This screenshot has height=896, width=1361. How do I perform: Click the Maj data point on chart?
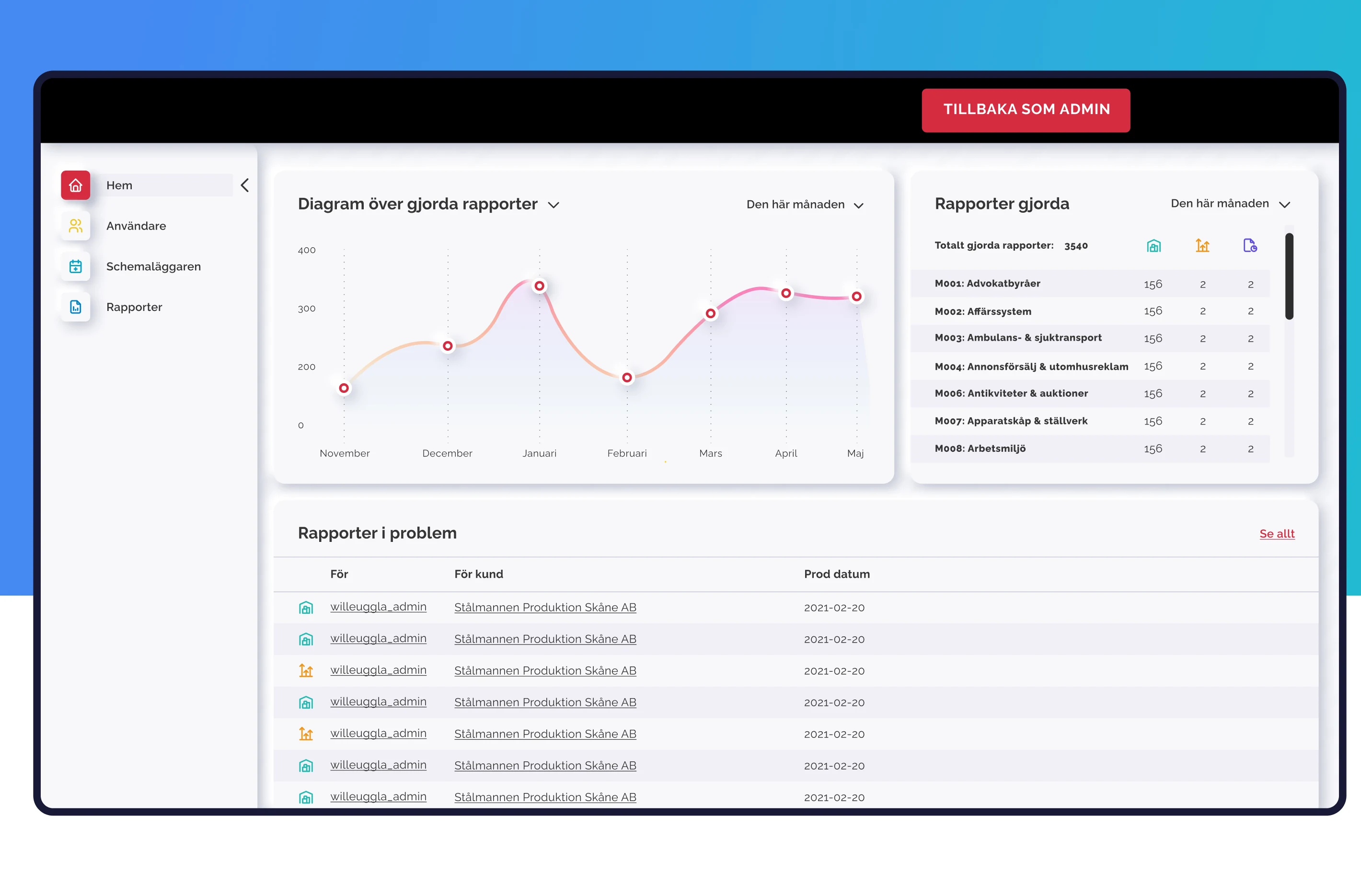pyautogui.click(x=857, y=296)
